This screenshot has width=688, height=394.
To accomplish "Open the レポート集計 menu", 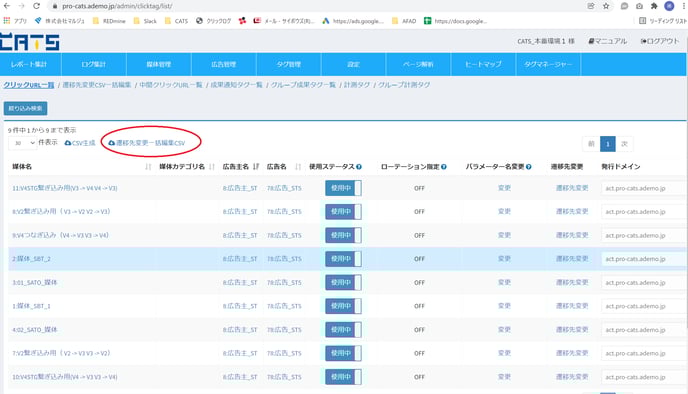I will tap(29, 64).
